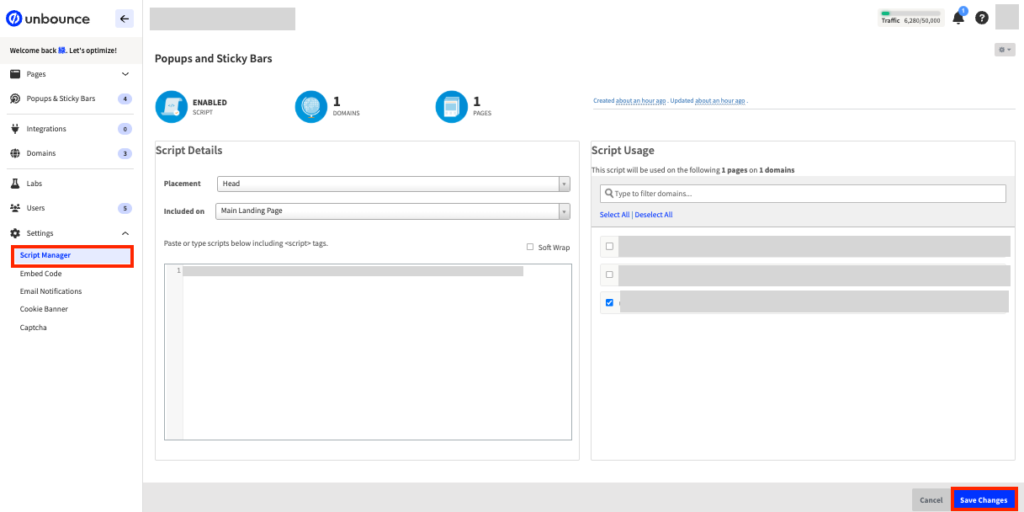Click the Select All link
The image size is (1024, 512).
[x=614, y=215]
